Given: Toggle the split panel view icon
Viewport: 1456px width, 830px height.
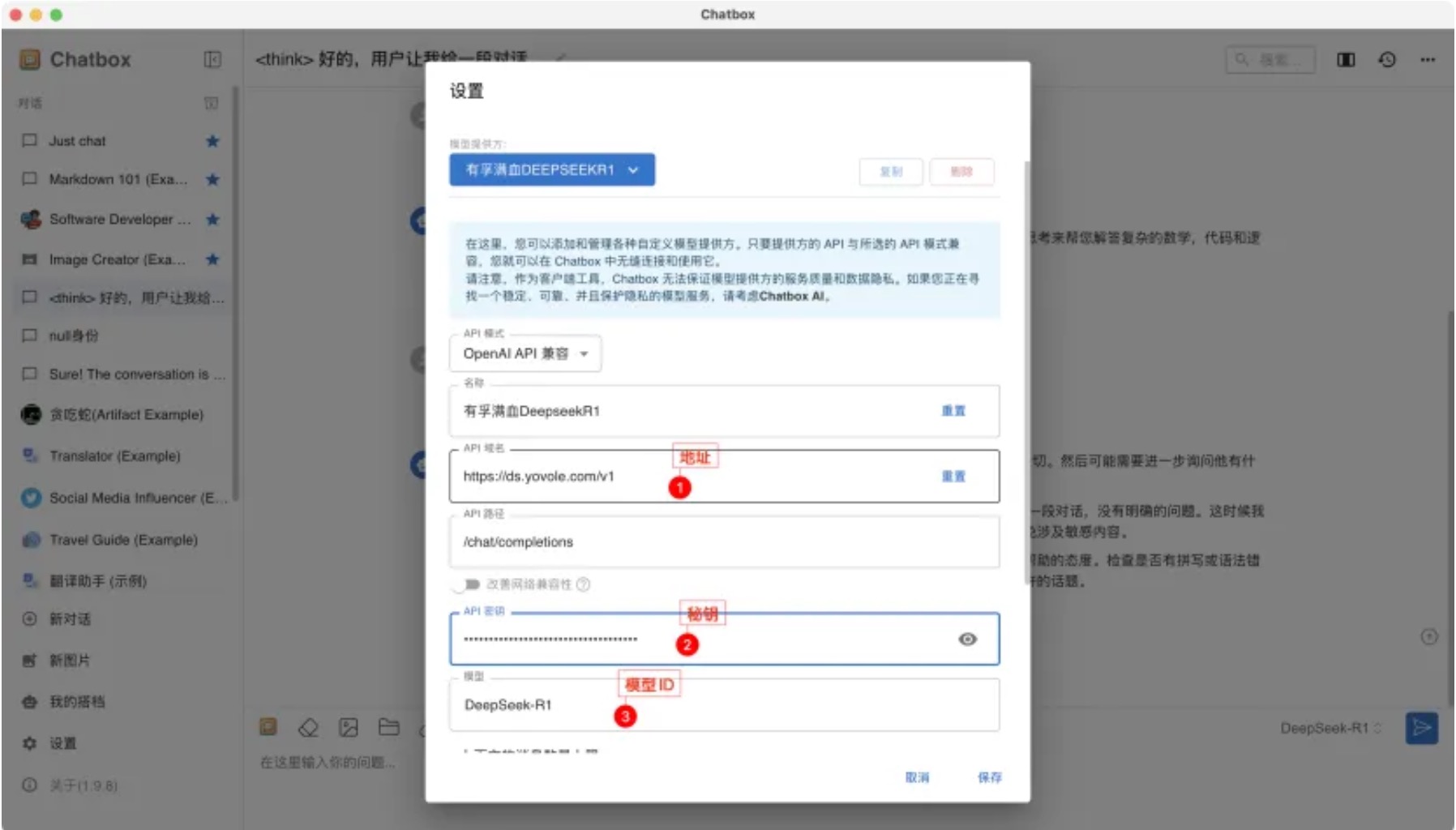Looking at the screenshot, I should tap(1346, 59).
